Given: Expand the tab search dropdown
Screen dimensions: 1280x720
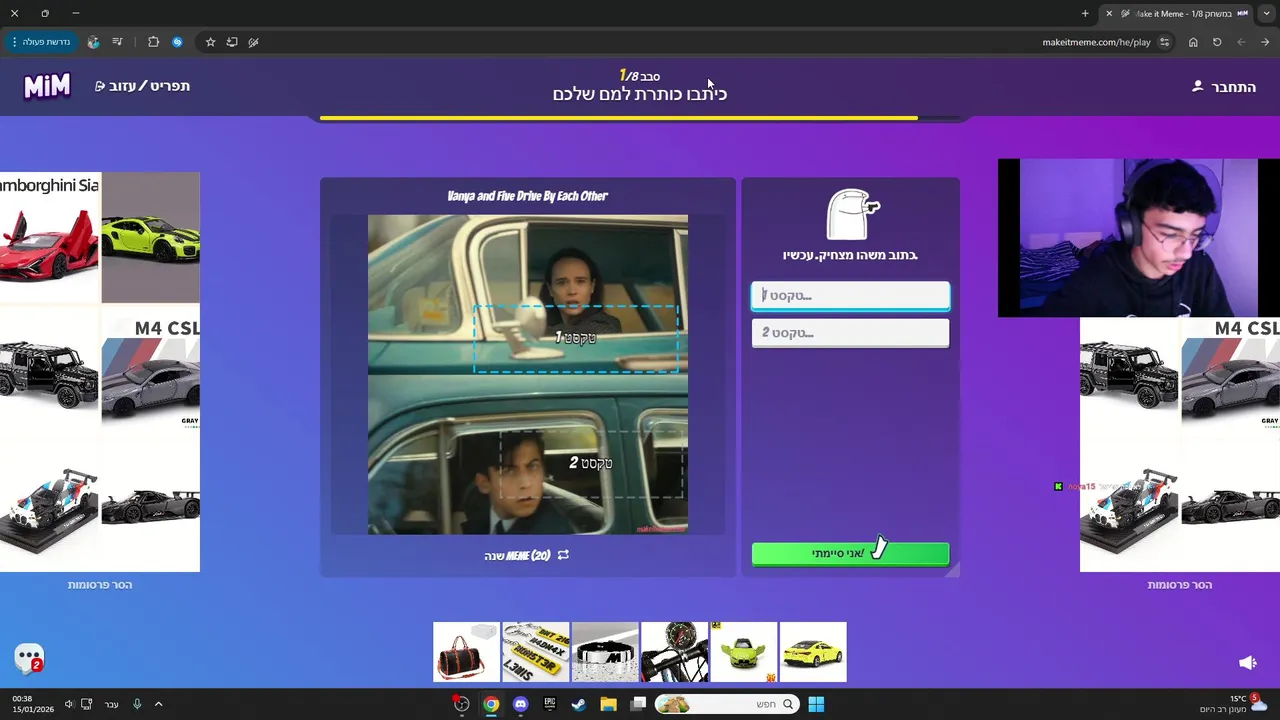Looking at the screenshot, I should click(x=1267, y=13).
